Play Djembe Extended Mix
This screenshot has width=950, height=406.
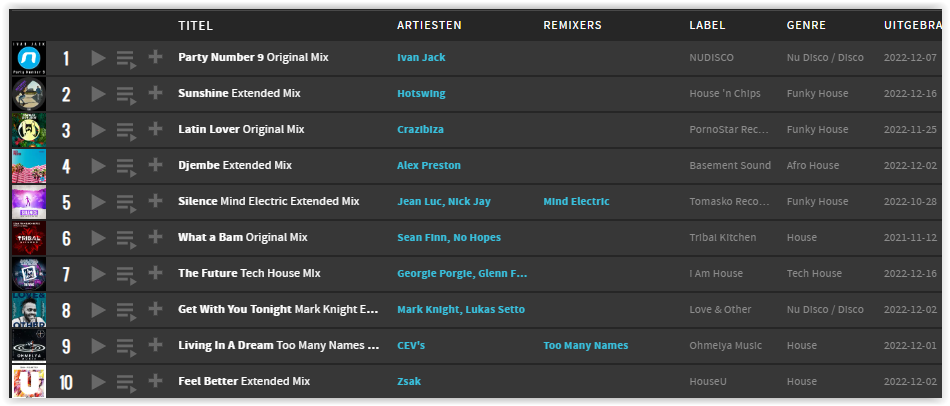[98, 166]
